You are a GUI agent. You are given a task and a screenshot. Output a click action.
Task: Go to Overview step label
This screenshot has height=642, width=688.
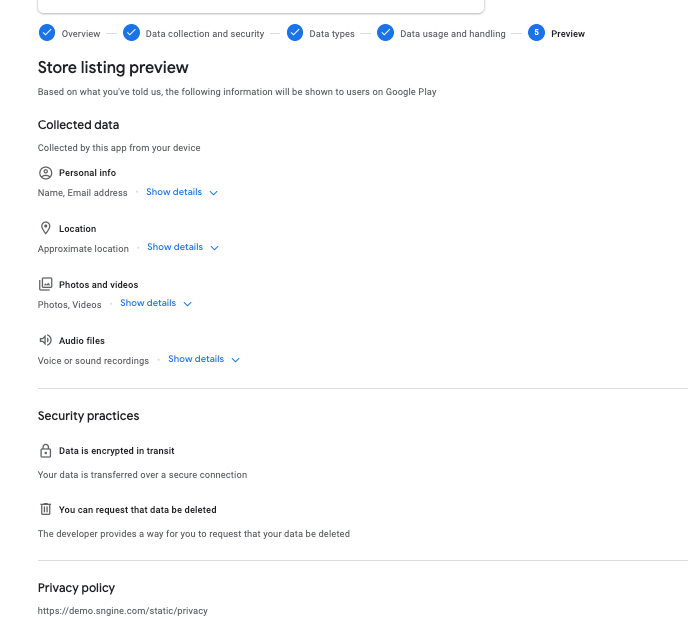(81, 34)
